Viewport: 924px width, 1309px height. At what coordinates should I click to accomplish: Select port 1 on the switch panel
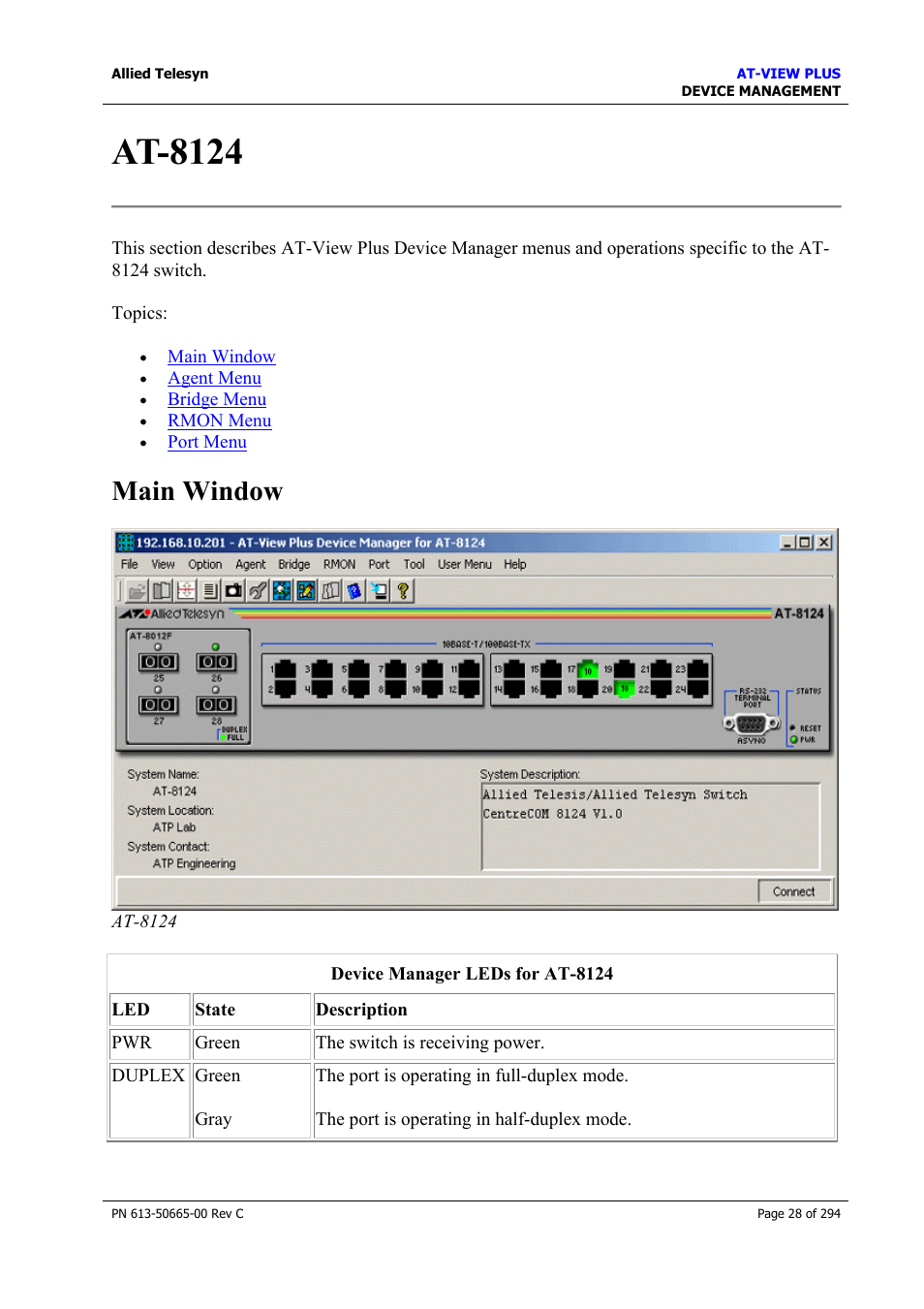286,670
